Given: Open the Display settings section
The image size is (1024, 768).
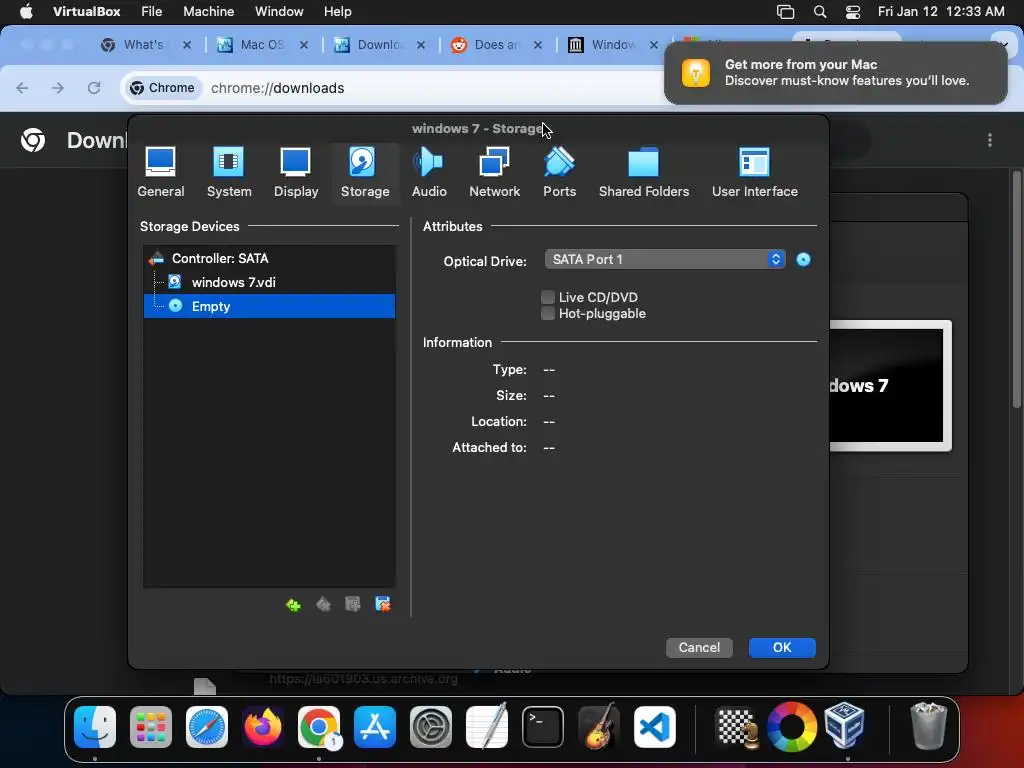Looking at the screenshot, I should 296,172.
